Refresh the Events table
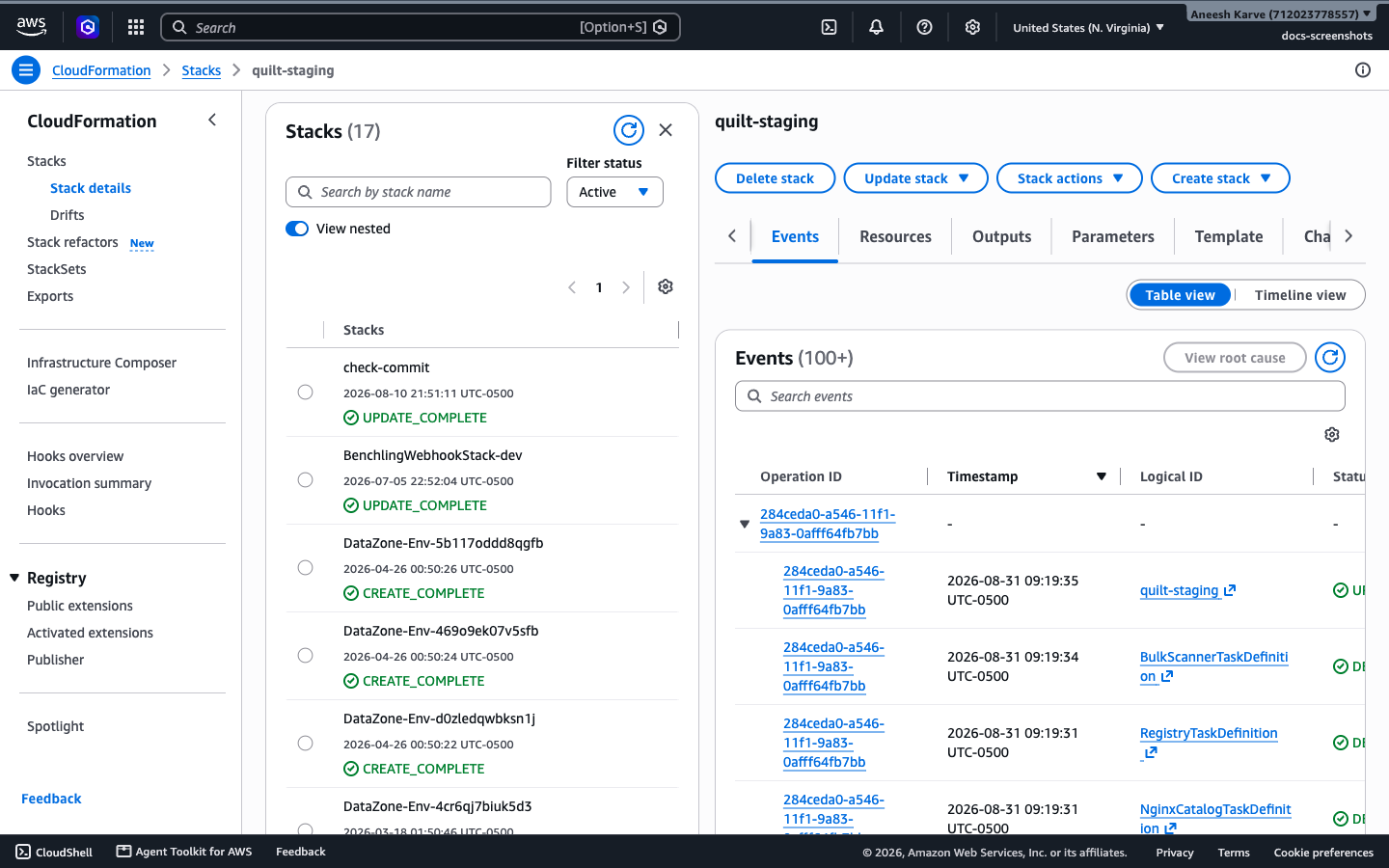 coord(1330,358)
